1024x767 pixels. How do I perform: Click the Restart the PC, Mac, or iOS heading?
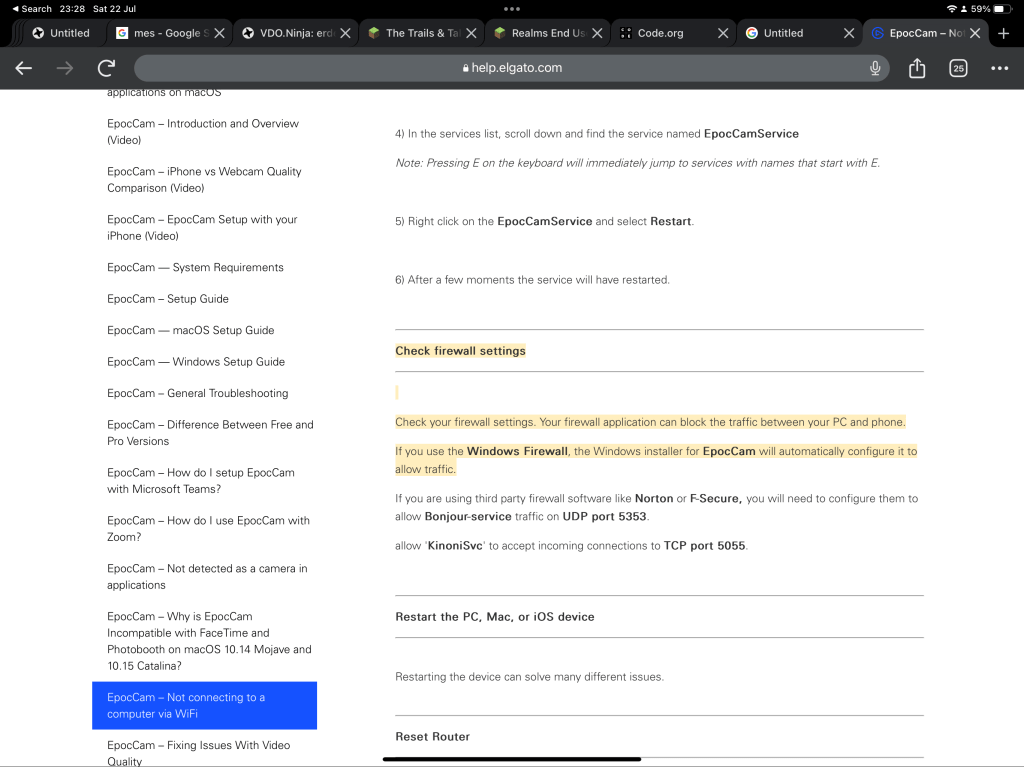[x=494, y=617]
